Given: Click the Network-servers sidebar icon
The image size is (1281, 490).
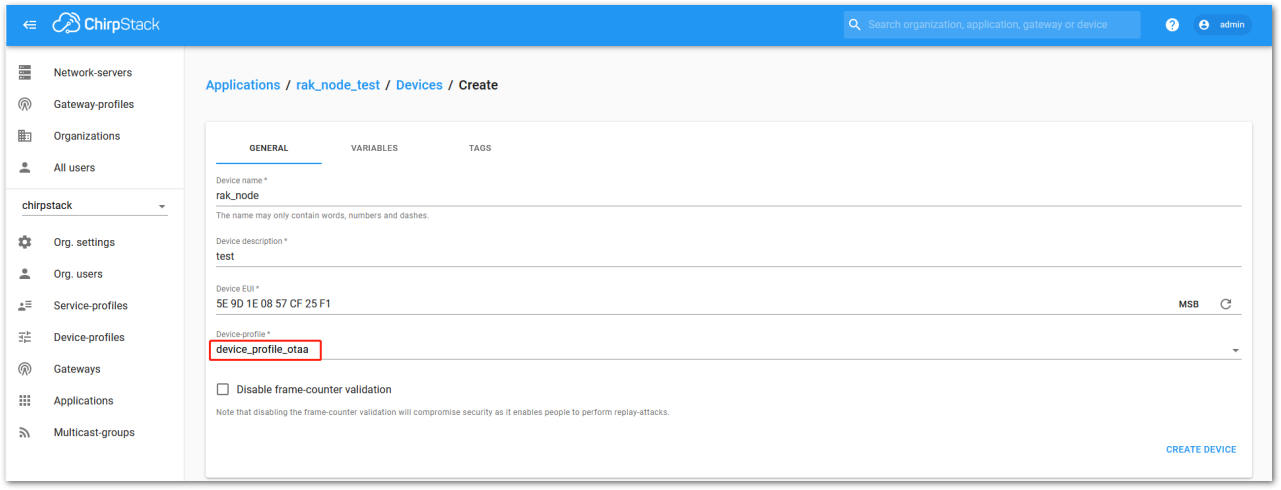Looking at the screenshot, I should coord(25,72).
